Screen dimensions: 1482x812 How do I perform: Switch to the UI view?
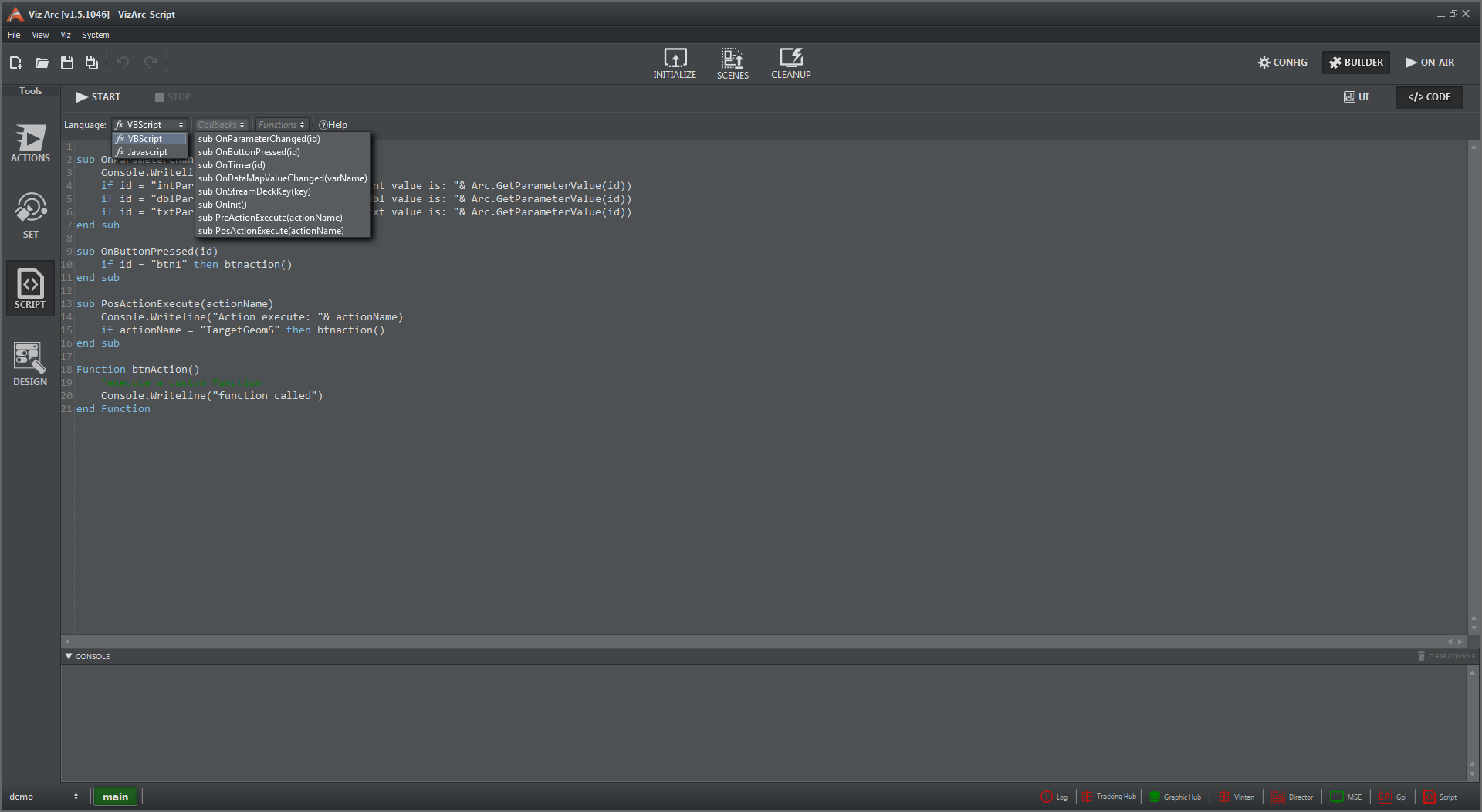(x=1356, y=97)
